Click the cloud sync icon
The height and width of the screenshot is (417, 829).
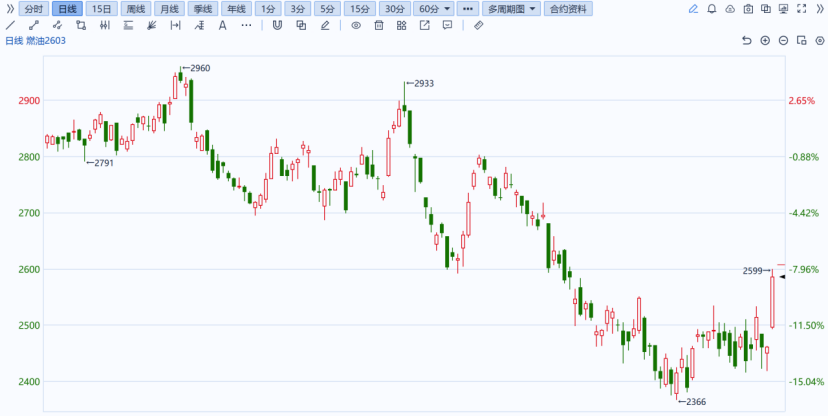click(730, 8)
